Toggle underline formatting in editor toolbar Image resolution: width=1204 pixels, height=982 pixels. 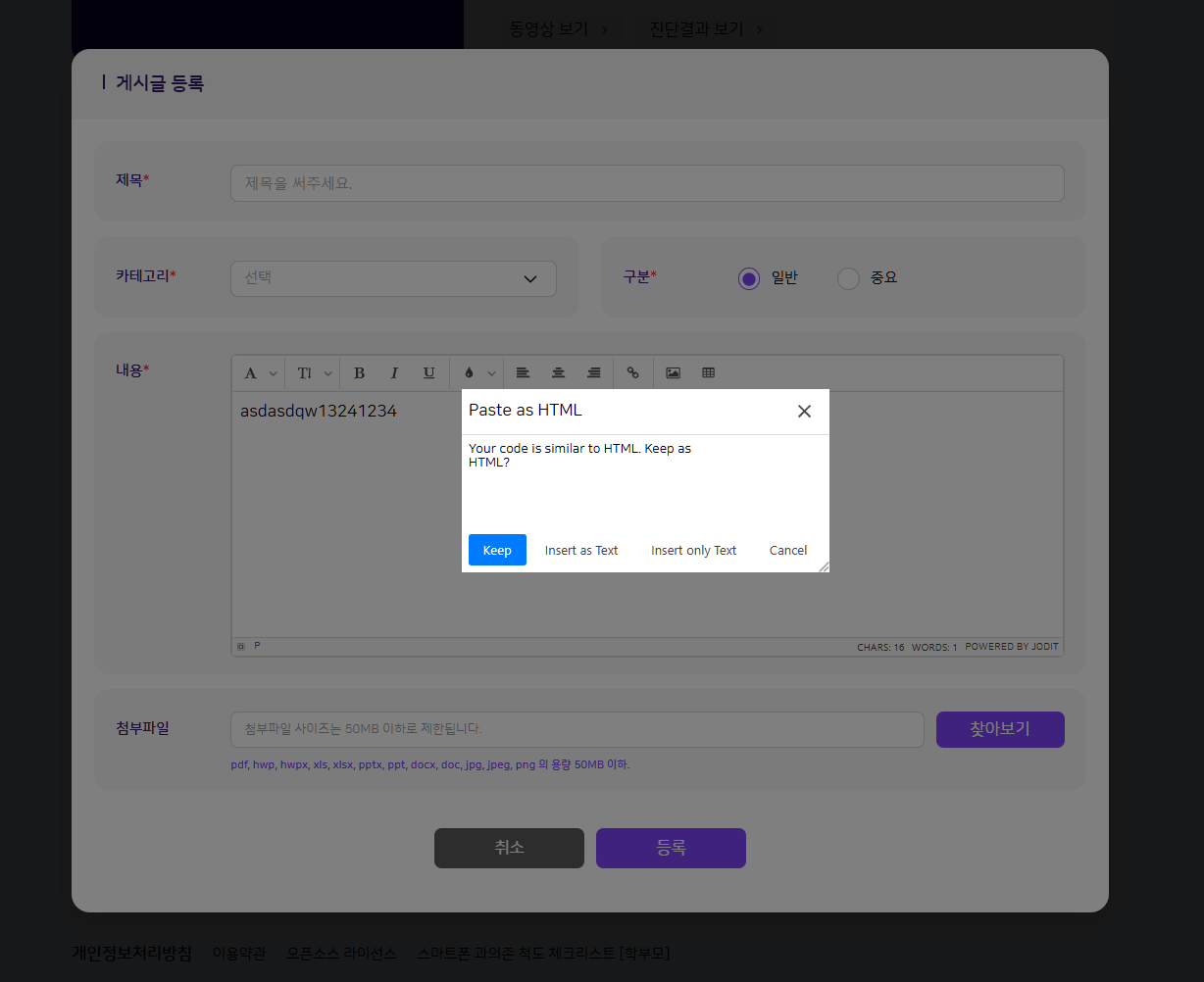pos(428,373)
